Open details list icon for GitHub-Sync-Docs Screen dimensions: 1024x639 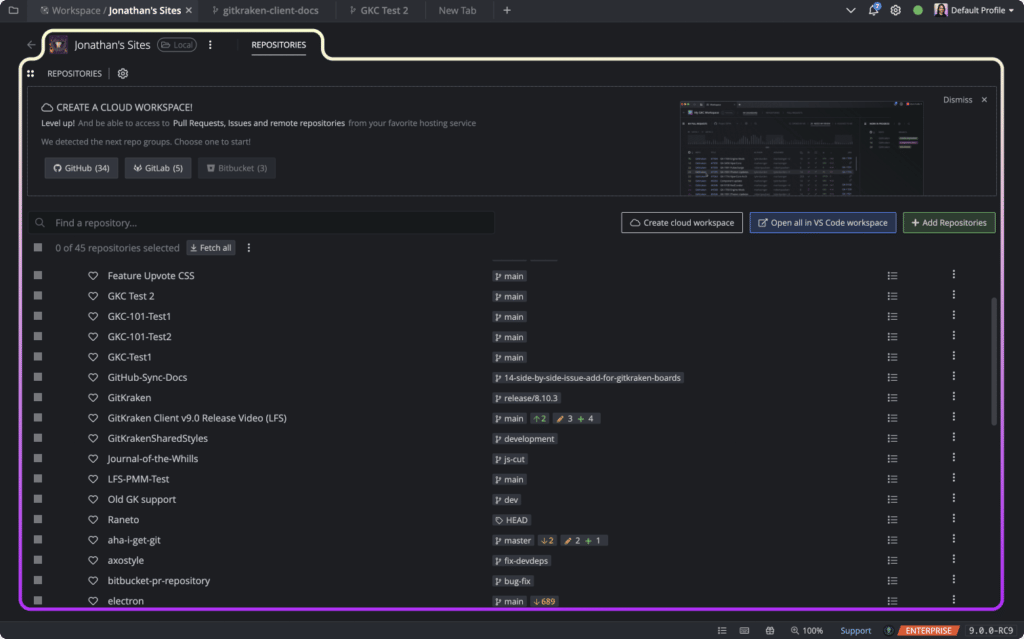tap(892, 378)
